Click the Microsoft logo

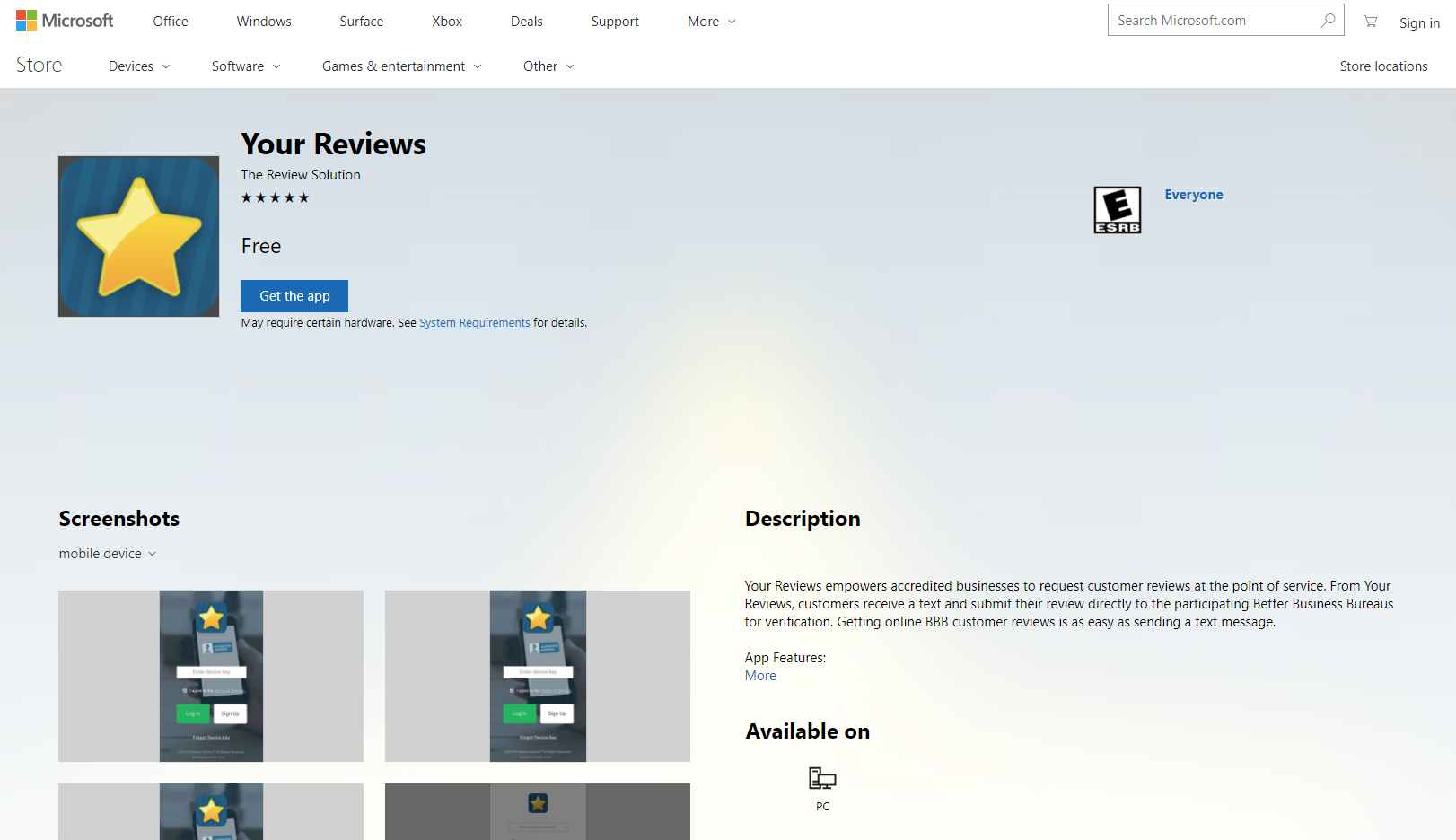[65, 21]
